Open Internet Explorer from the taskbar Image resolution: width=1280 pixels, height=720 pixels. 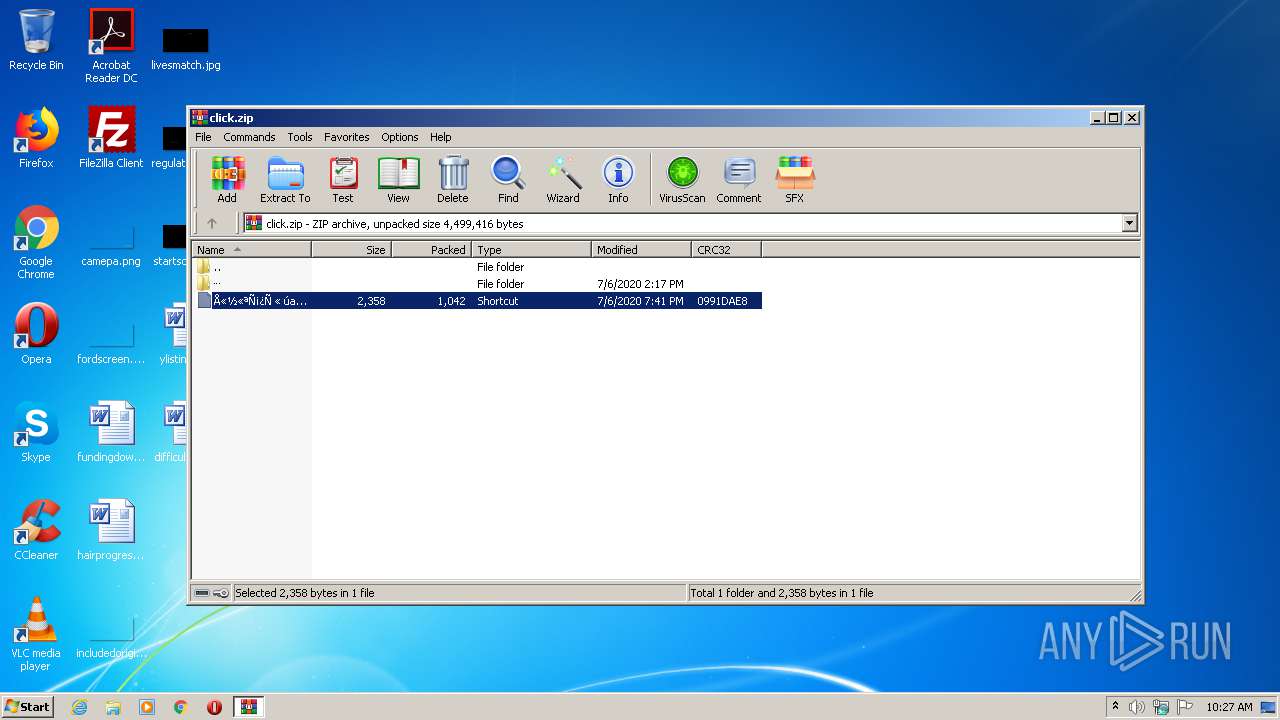[80, 707]
